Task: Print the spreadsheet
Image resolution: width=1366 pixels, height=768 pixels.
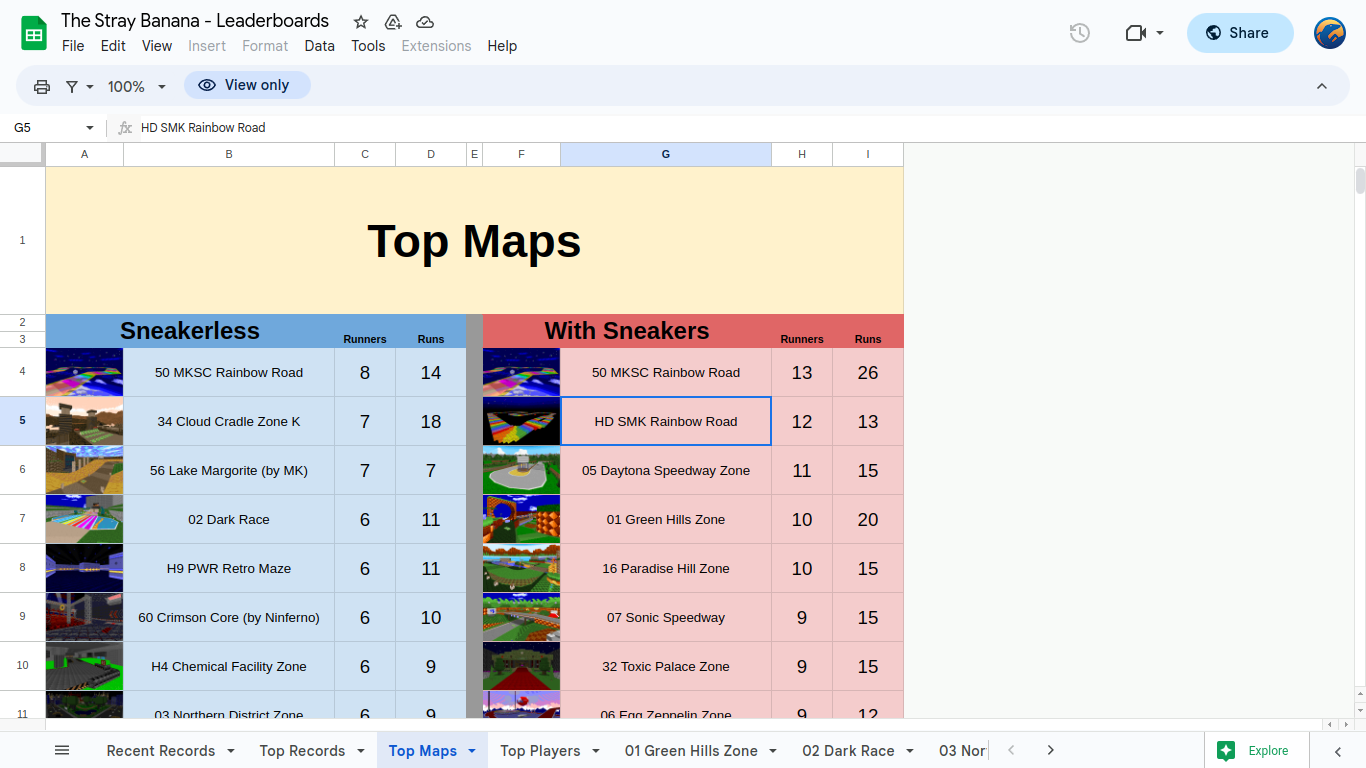Action: tap(42, 87)
